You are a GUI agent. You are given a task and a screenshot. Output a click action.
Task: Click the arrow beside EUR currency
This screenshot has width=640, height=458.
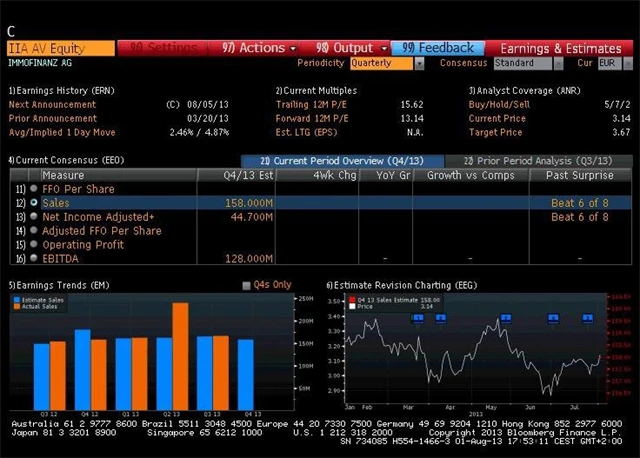pyautogui.click(x=628, y=64)
